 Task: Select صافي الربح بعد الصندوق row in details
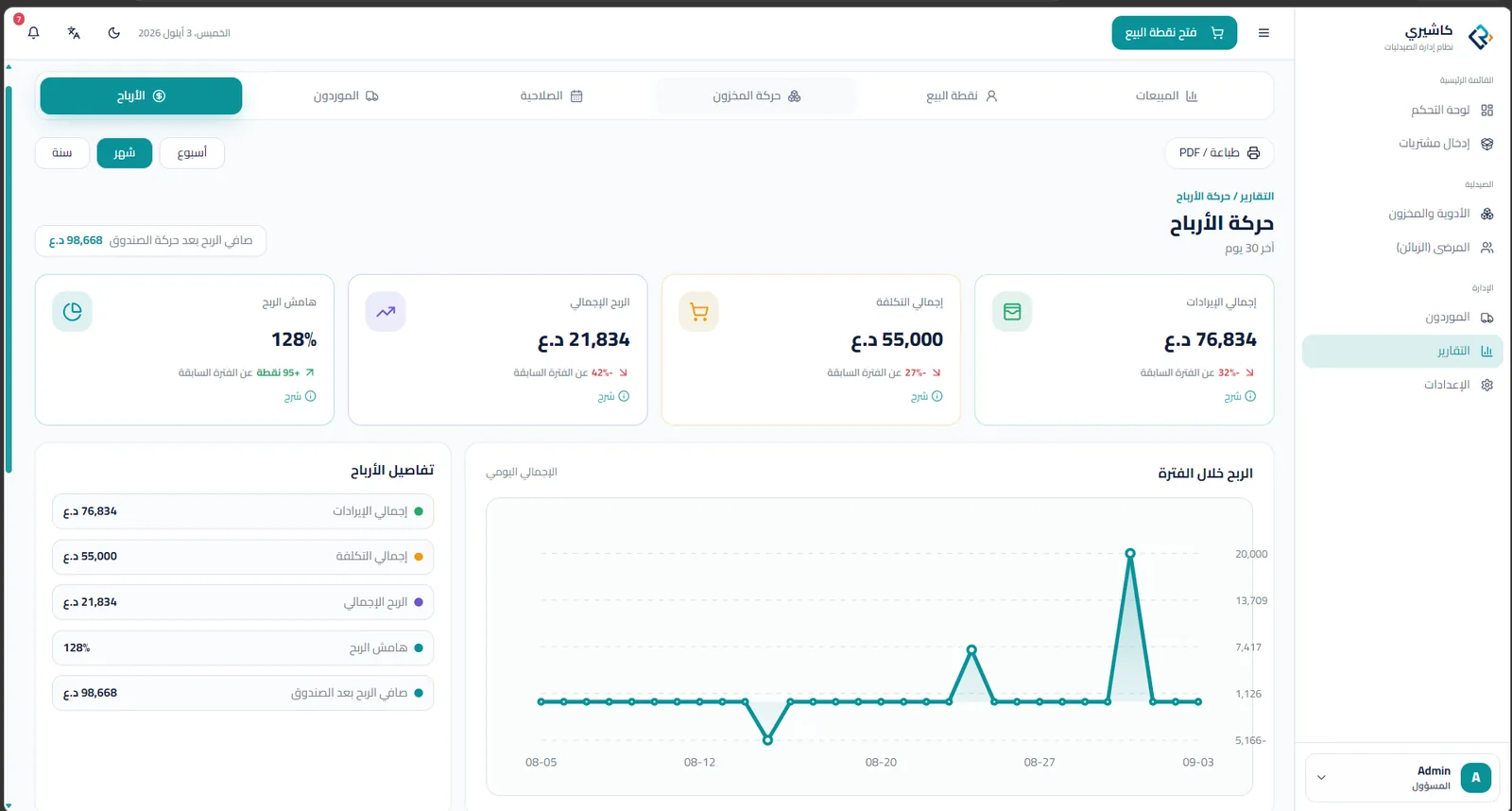pyautogui.click(x=243, y=693)
